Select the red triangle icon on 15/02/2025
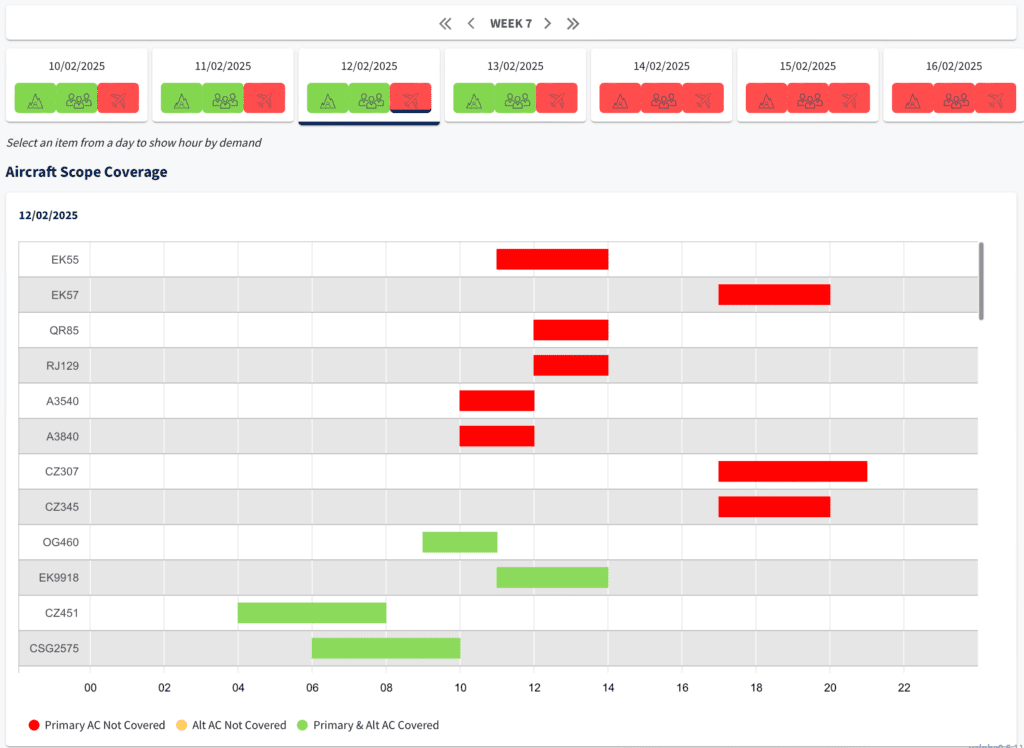Screen dimensions: 1024x748 point(766,98)
